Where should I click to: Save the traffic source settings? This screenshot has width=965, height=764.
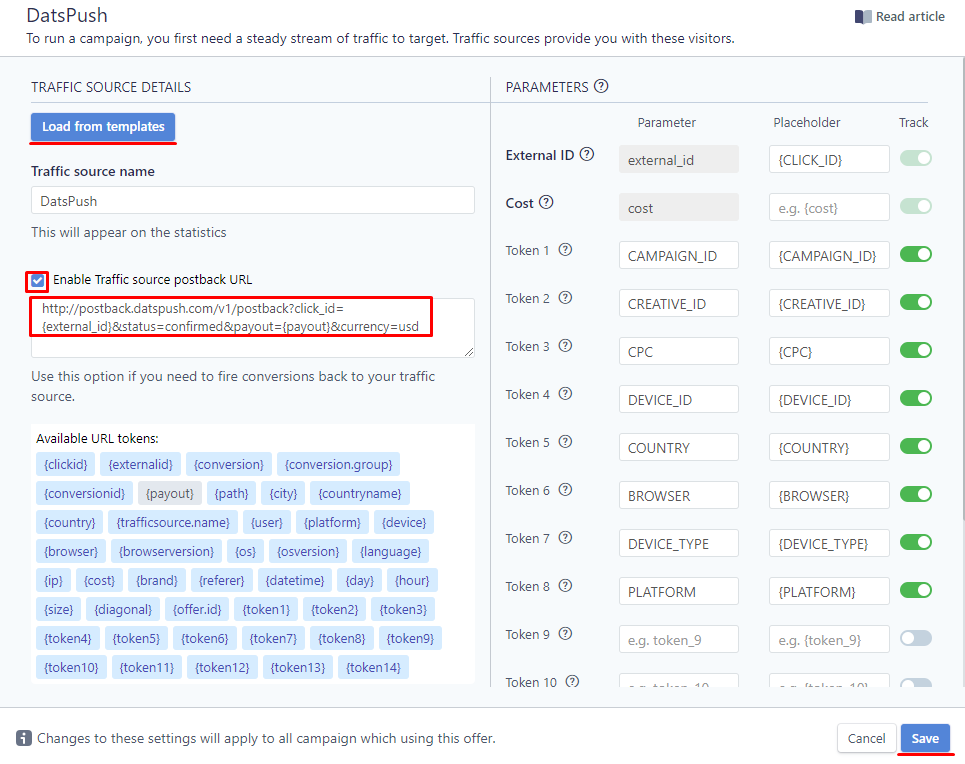(x=925, y=738)
